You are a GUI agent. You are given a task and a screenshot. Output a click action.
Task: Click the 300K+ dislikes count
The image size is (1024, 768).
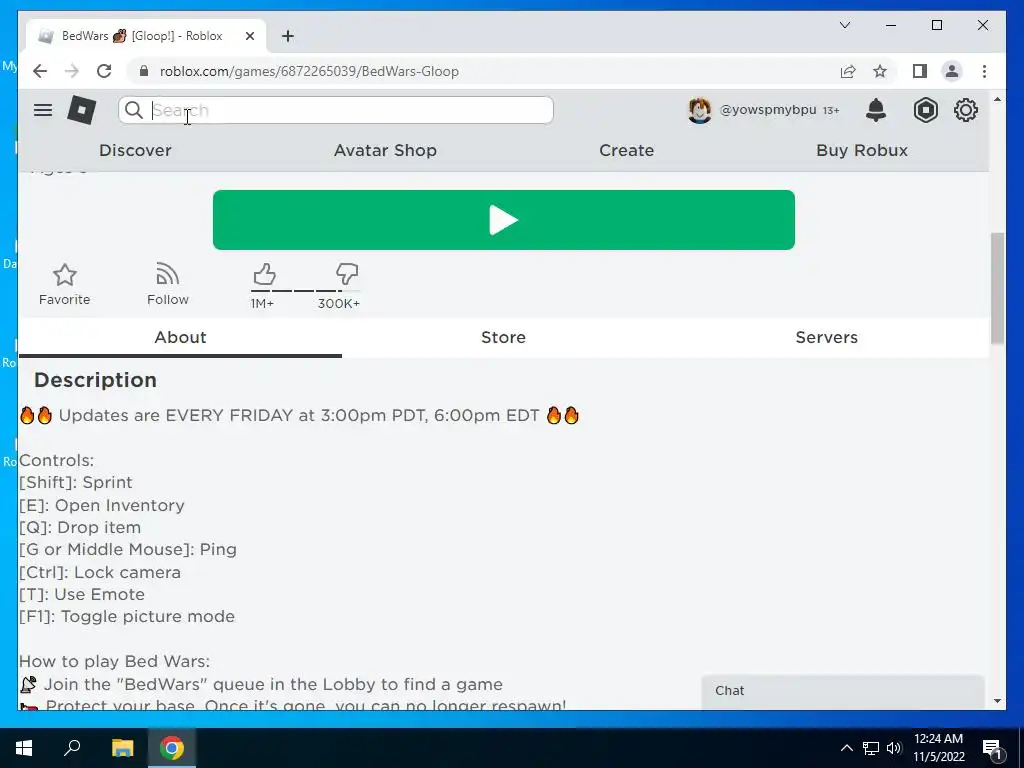point(338,304)
